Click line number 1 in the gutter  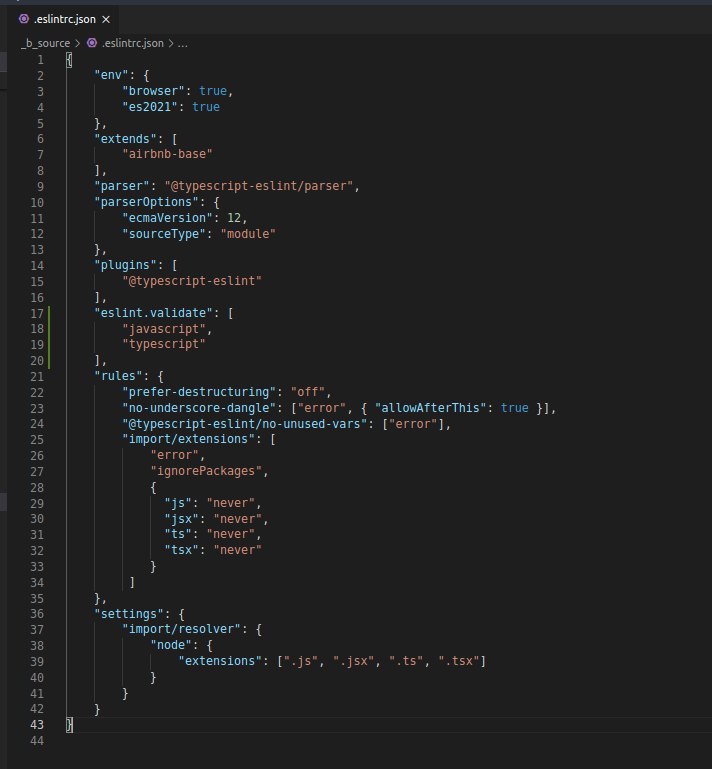coord(40,60)
